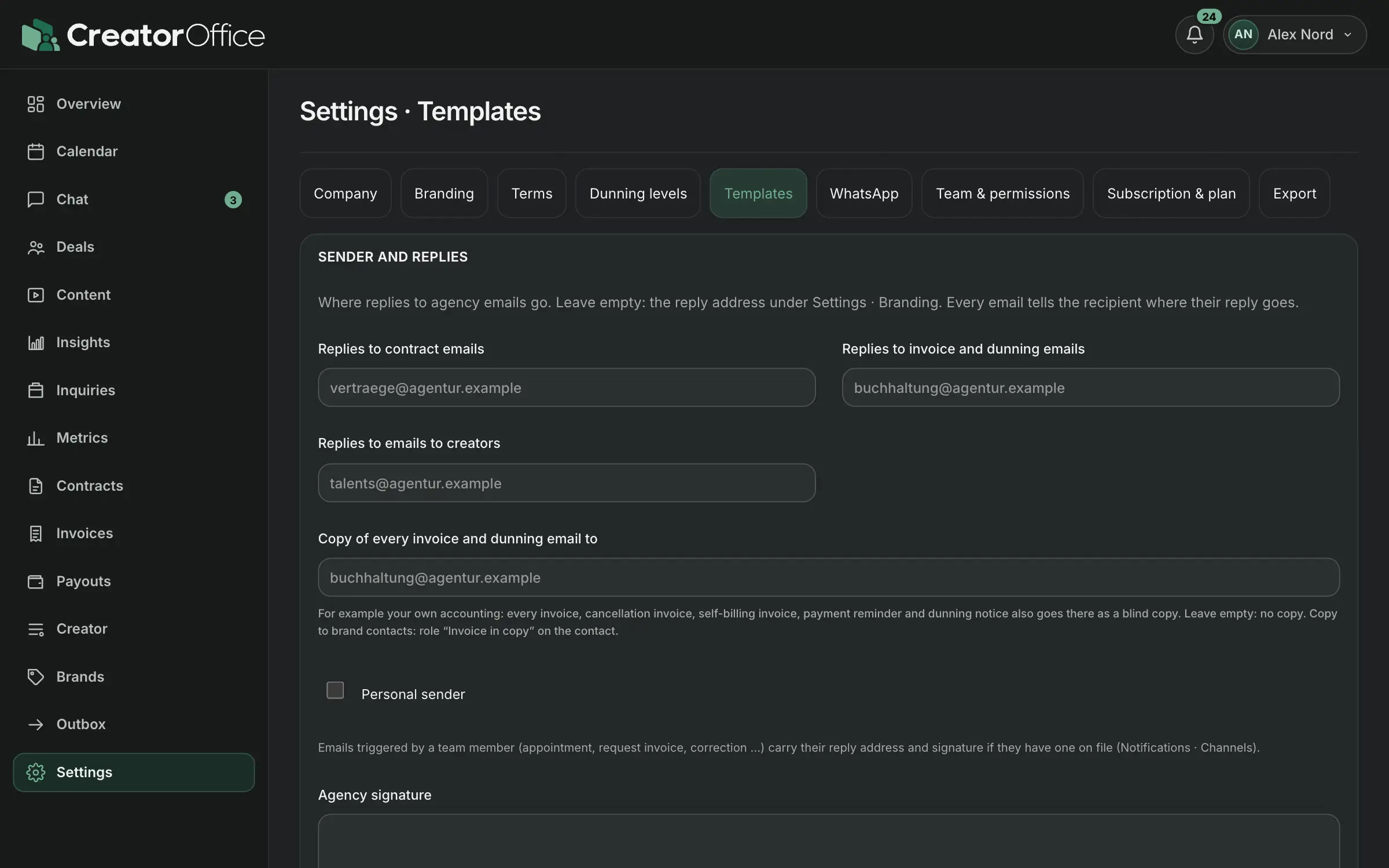The width and height of the screenshot is (1389, 868).
Task: Click the 24 notification count badge
Action: [x=1209, y=17]
